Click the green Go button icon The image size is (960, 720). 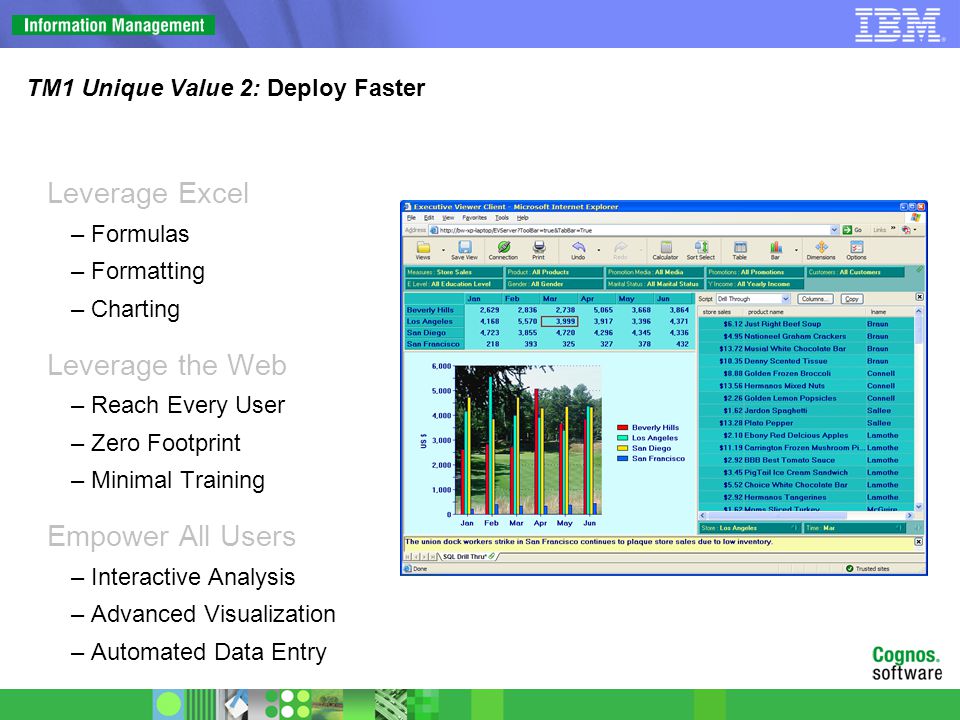[x=847, y=230]
